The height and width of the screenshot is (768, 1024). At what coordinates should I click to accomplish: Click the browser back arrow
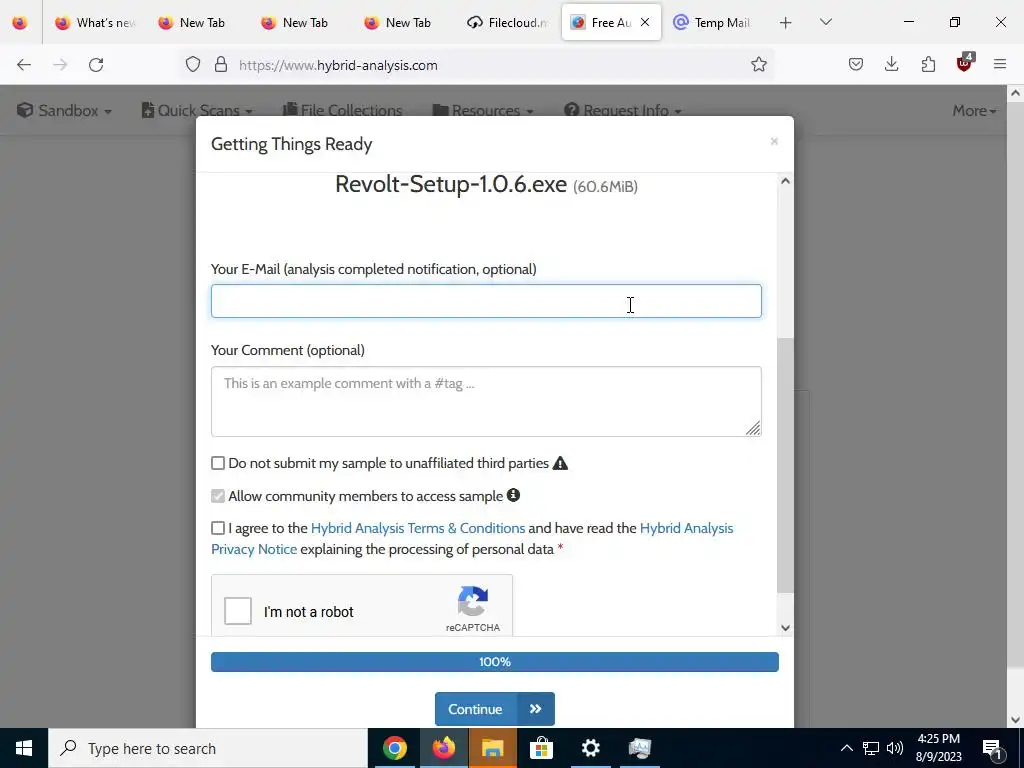tap(24, 65)
